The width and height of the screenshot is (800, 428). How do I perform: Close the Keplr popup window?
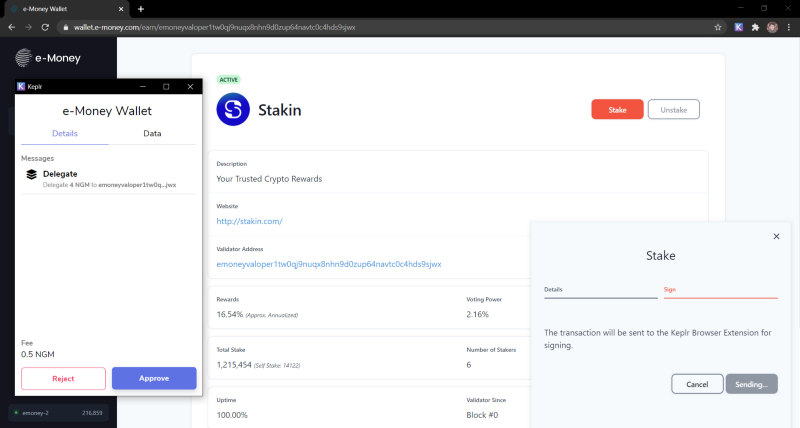tap(190, 87)
